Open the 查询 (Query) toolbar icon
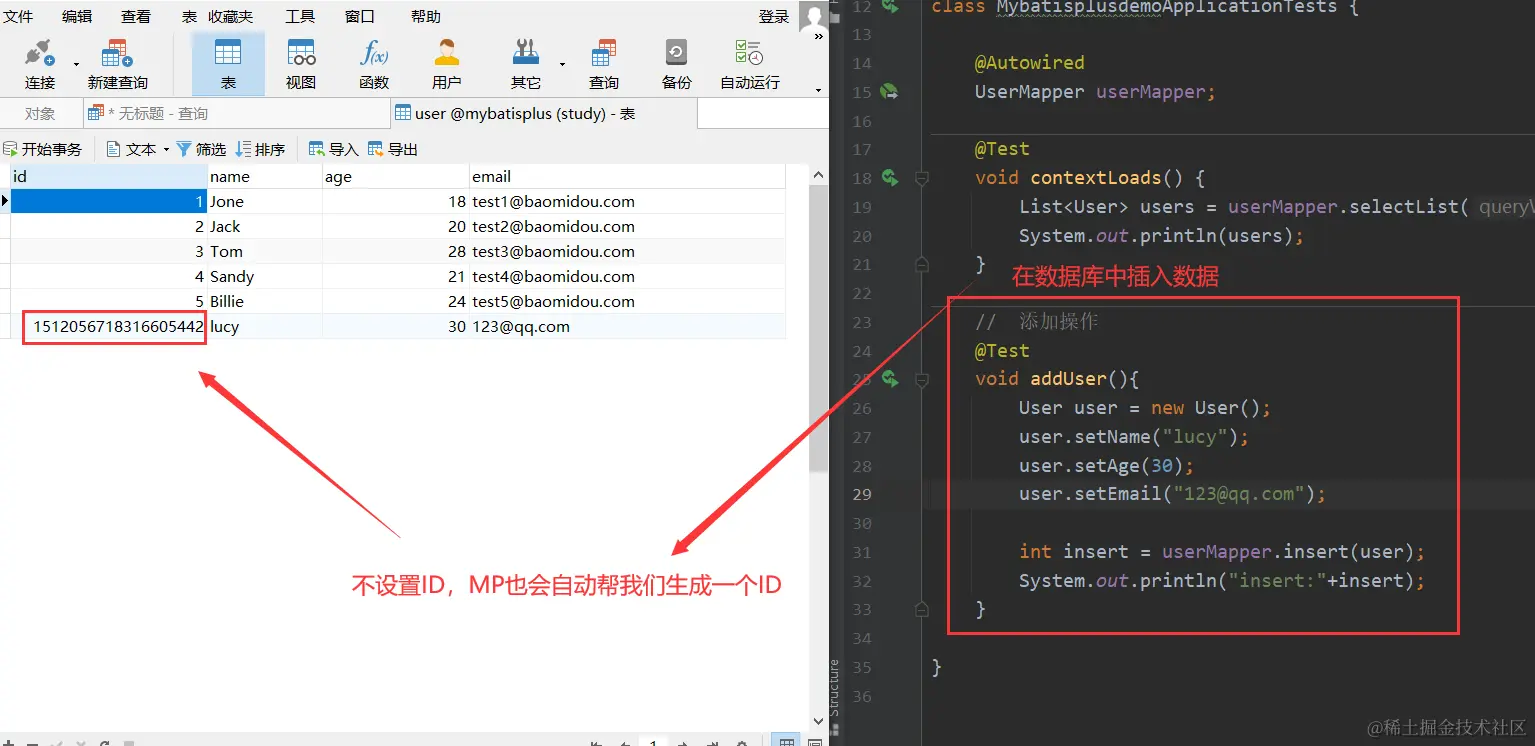 [603, 64]
